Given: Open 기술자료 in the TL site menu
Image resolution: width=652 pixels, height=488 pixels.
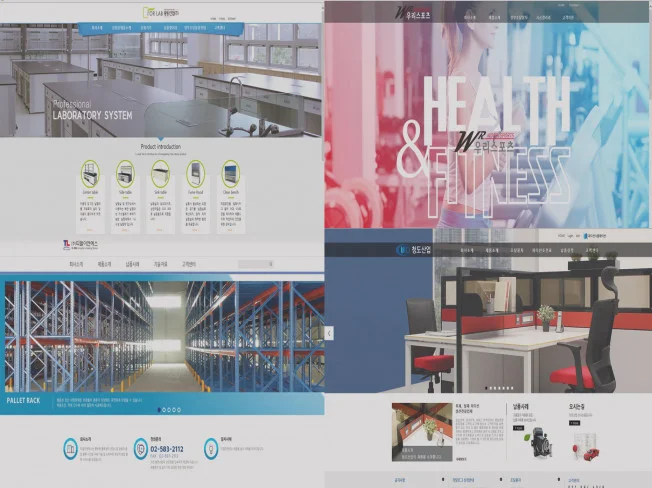Looking at the screenshot, I should tap(160, 264).
